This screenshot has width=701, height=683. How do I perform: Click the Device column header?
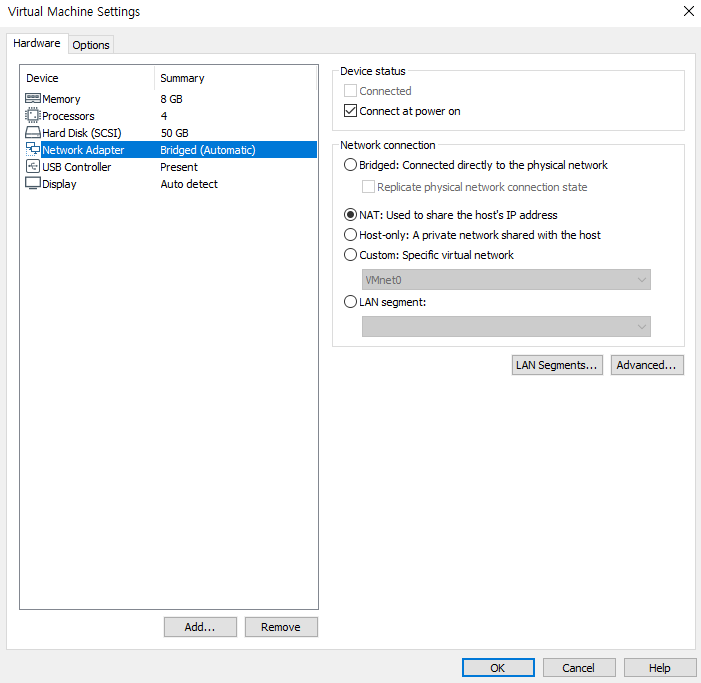click(x=88, y=78)
